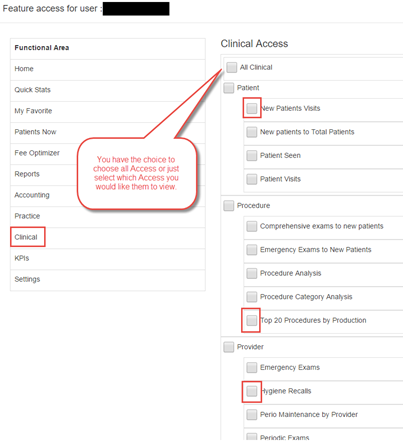Screen dimensions: 403x446
Task: Select the Patient Visits checkbox
Action: [x=252, y=179]
